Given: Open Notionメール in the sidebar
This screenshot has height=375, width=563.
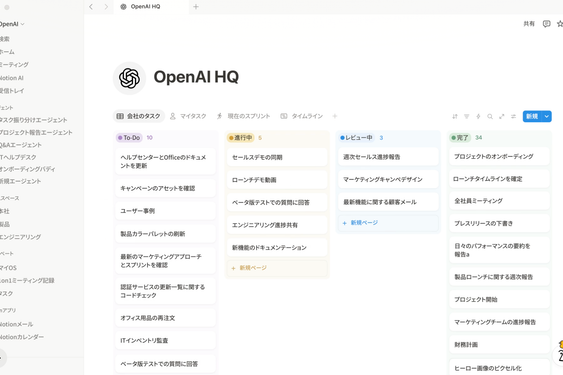Looking at the screenshot, I should pos(17,324).
